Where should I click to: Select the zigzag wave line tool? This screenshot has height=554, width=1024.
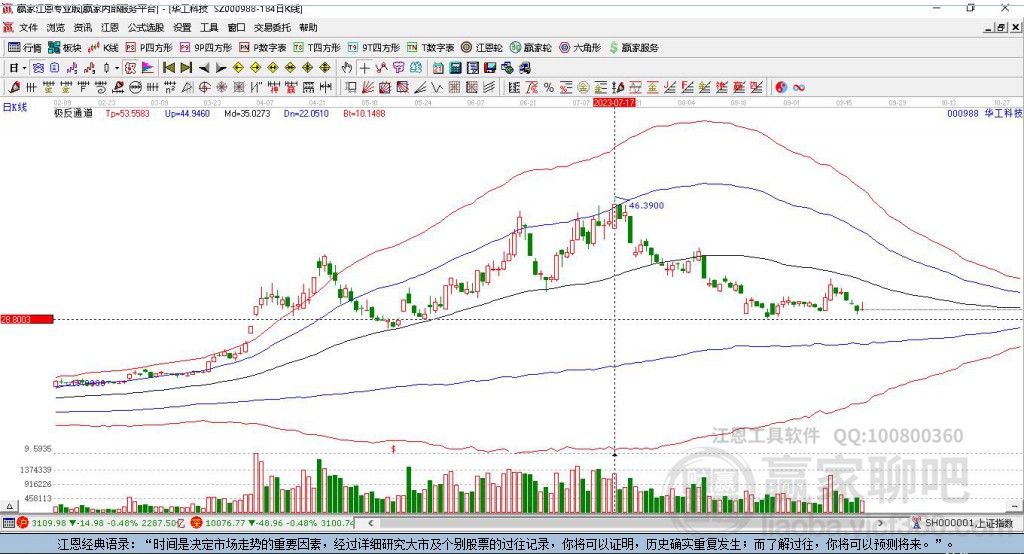click(x=437, y=87)
